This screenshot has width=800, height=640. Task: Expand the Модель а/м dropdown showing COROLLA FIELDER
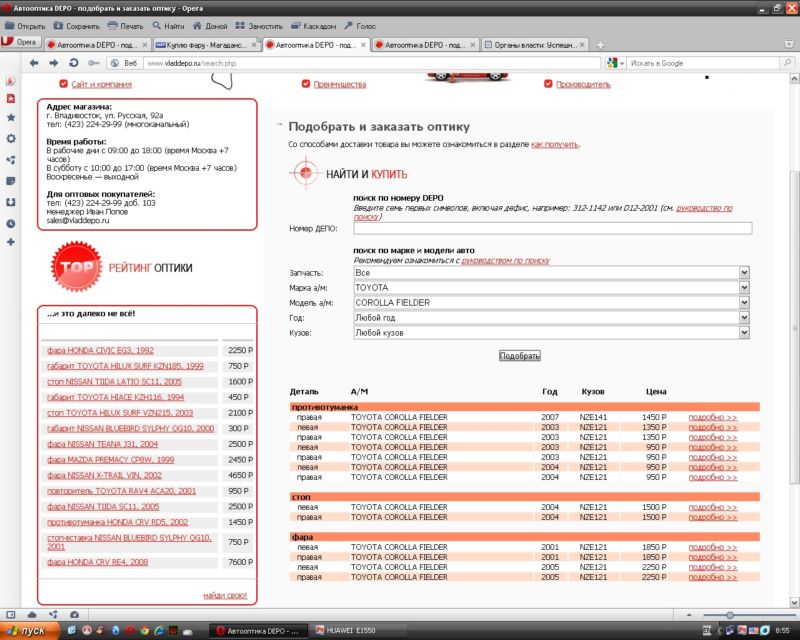pyautogui.click(x=552, y=303)
